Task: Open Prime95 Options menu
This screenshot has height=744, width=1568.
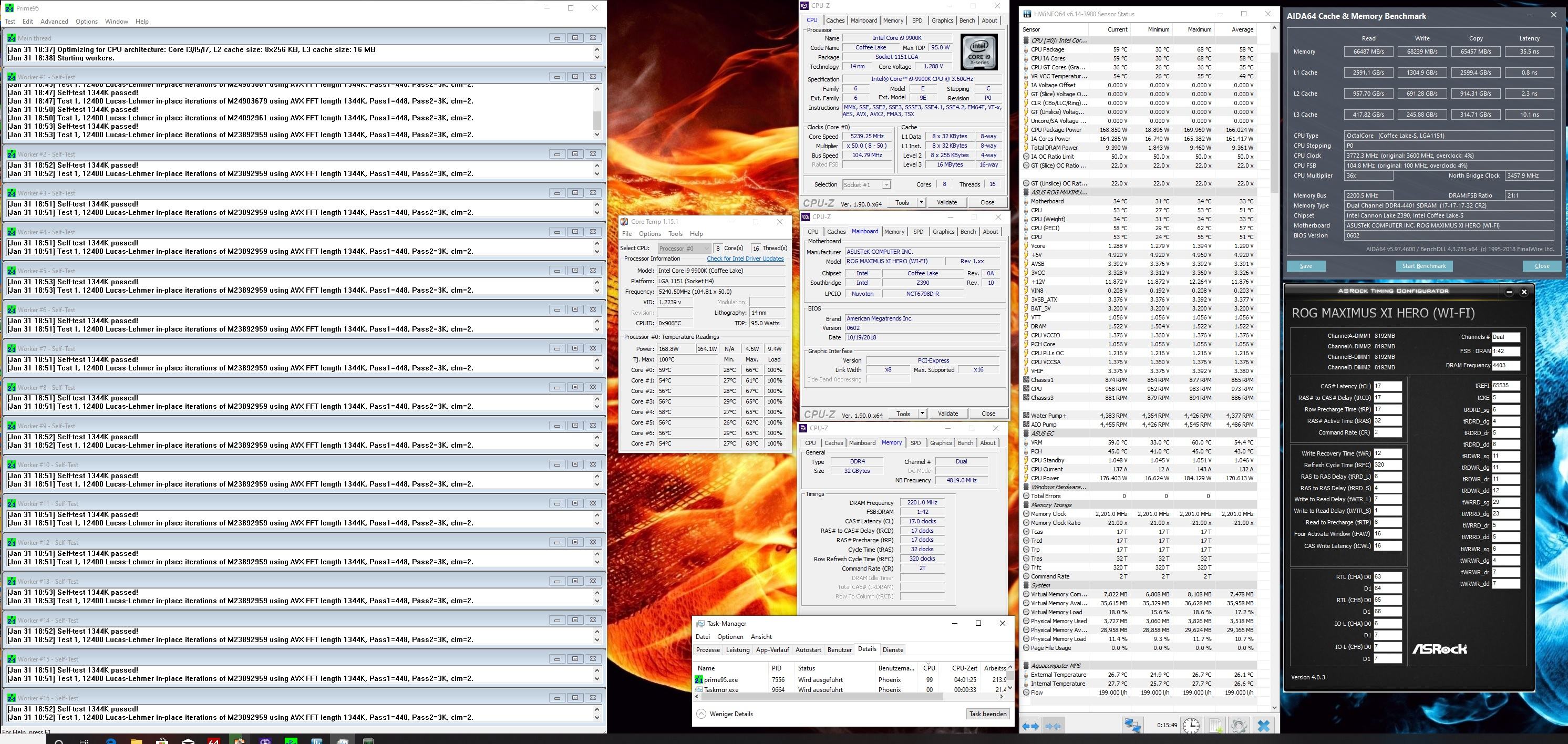Action: coord(86,22)
